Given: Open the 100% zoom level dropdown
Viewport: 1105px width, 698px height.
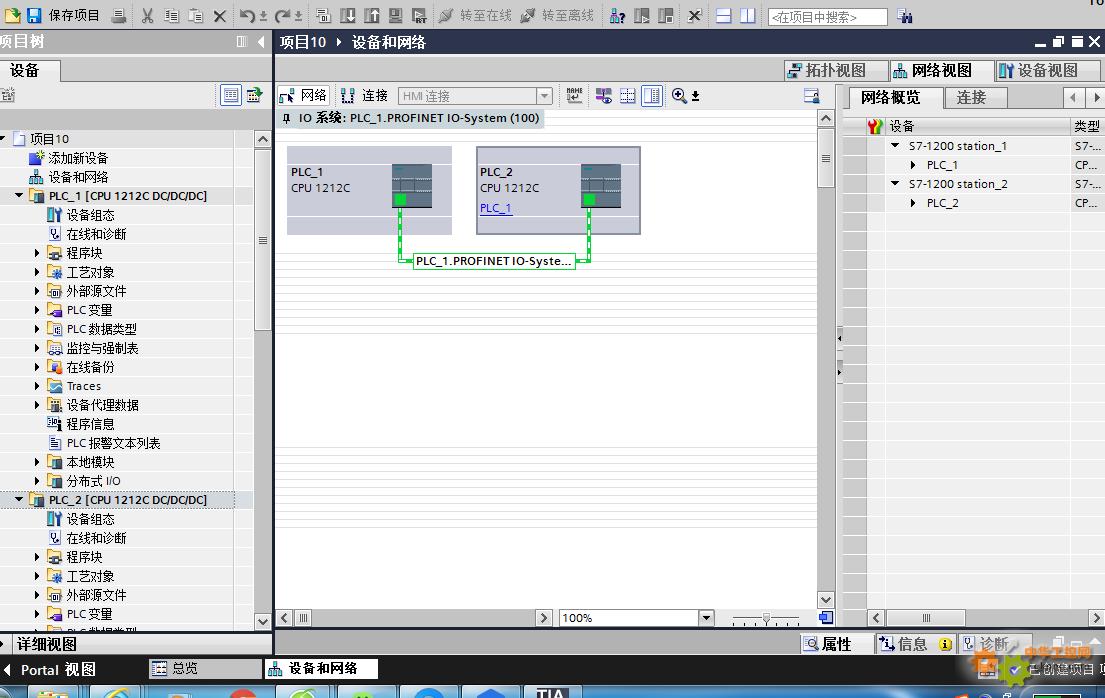Looking at the screenshot, I should click(706, 618).
